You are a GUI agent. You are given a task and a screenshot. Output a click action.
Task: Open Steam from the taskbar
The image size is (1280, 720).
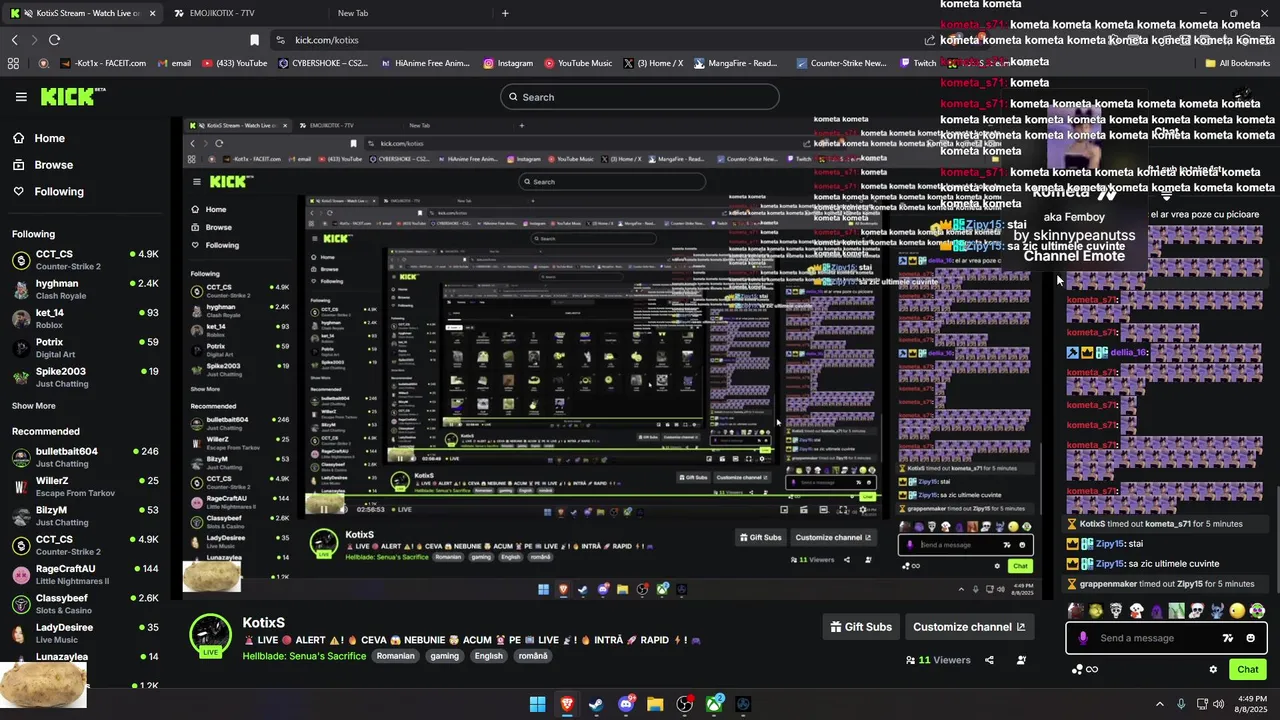coord(596,704)
